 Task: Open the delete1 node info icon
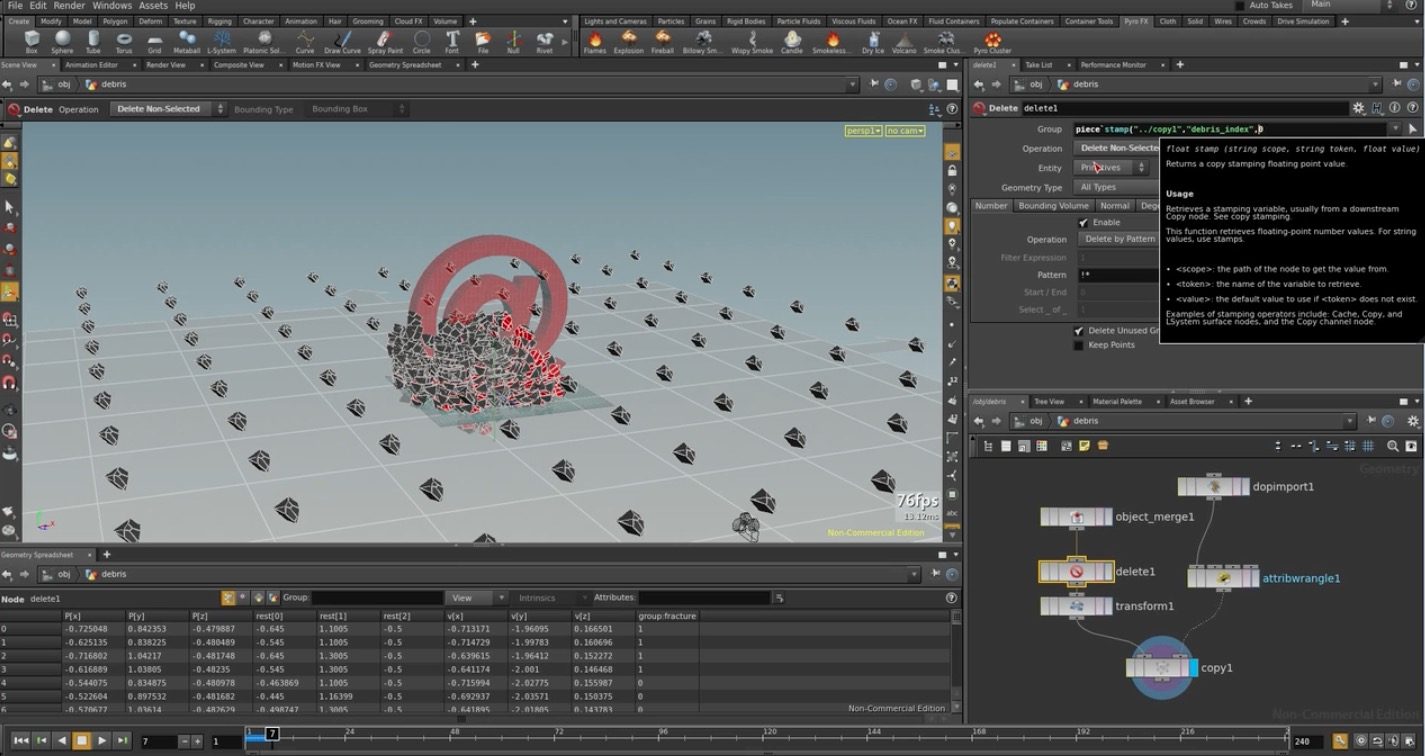pyautogui.click(x=1394, y=108)
